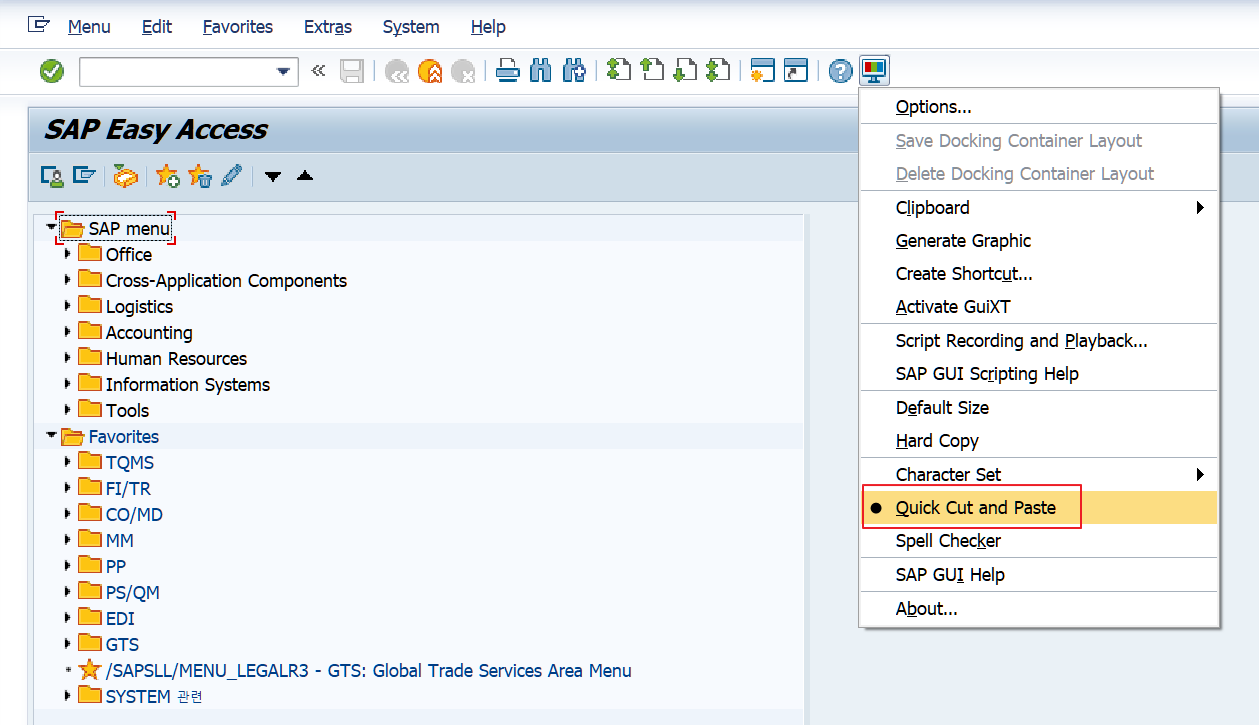Go to First Page icon

pyautogui.click(x=619, y=71)
